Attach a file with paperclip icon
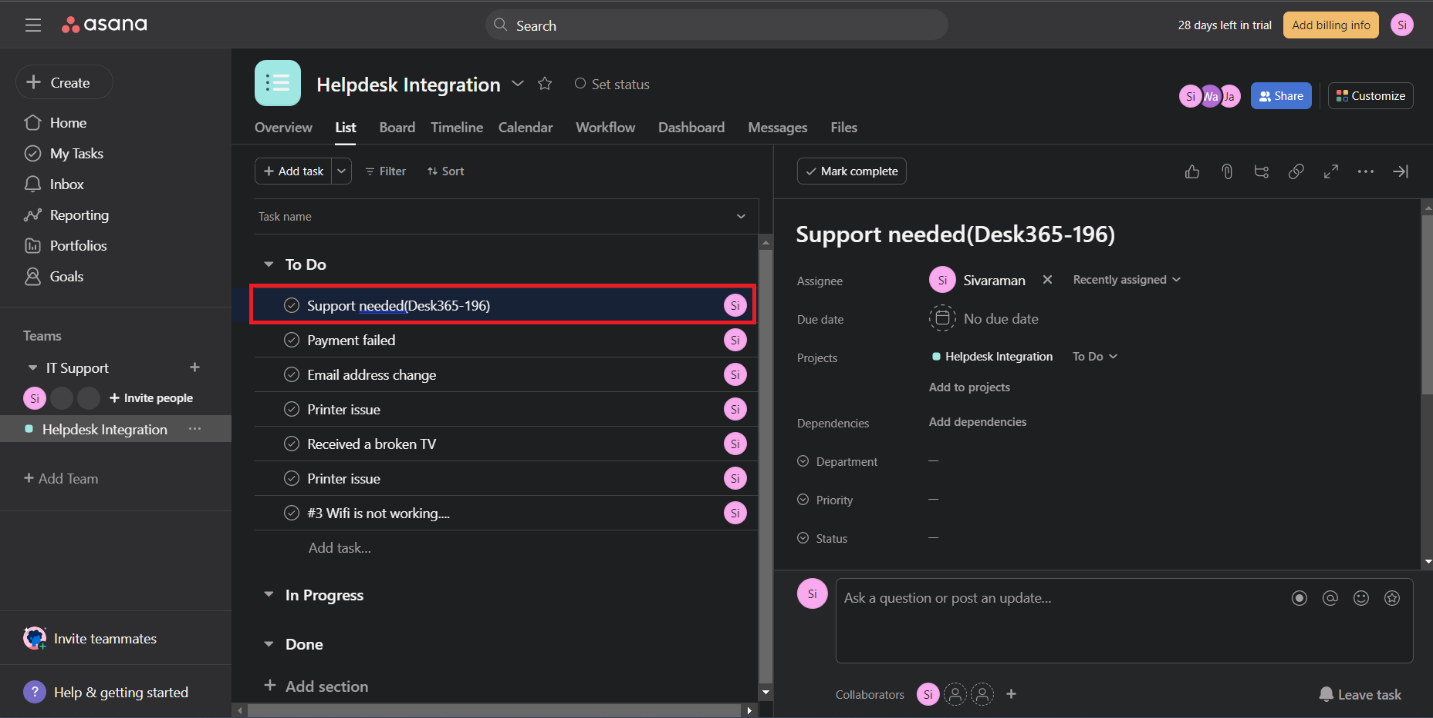Viewport: 1433px width, 718px height. (x=1227, y=171)
